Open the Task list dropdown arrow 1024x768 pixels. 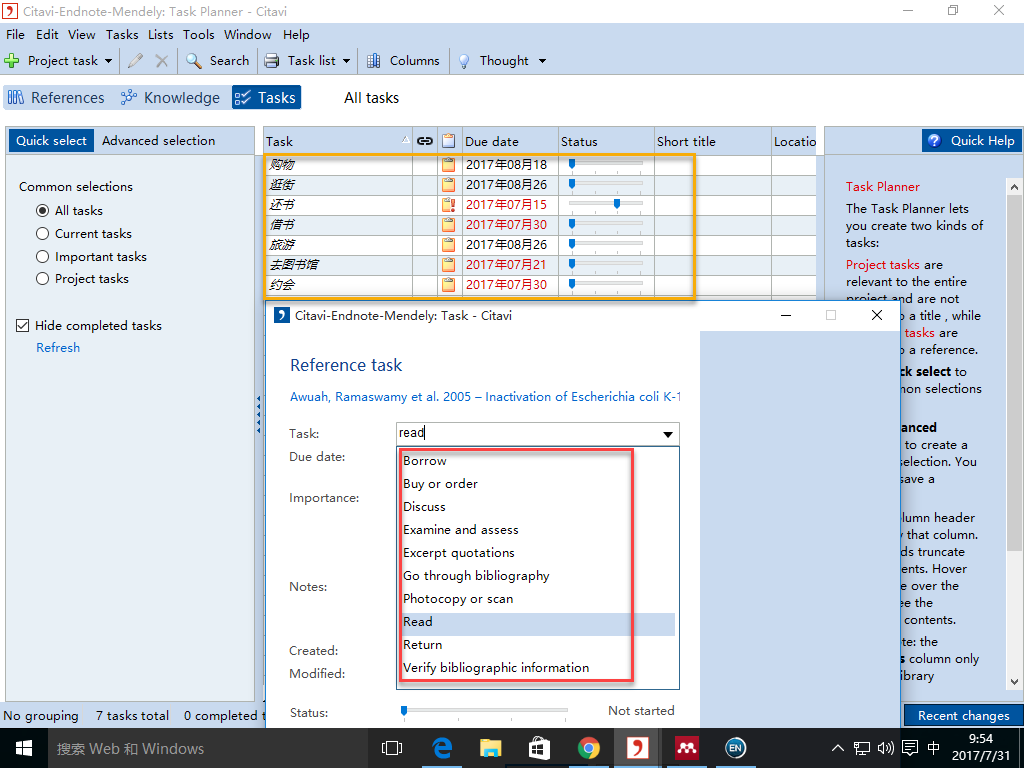tap(344, 60)
